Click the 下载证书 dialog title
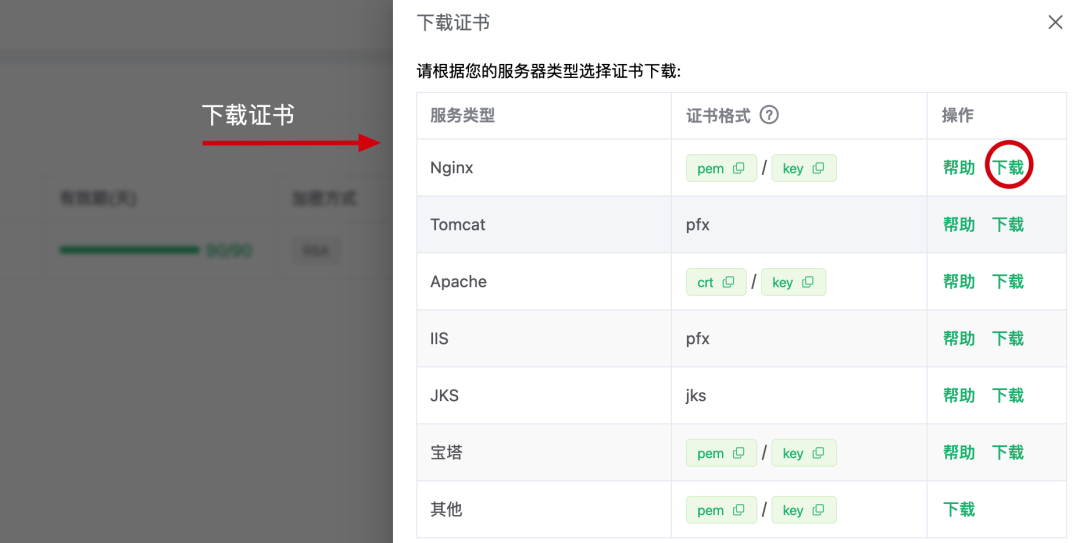Image resolution: width=1080 pixels, height=543 pixels. [453, 23]
